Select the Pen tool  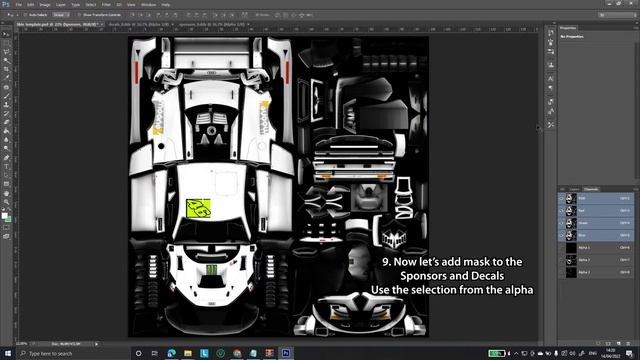[6, 158]
